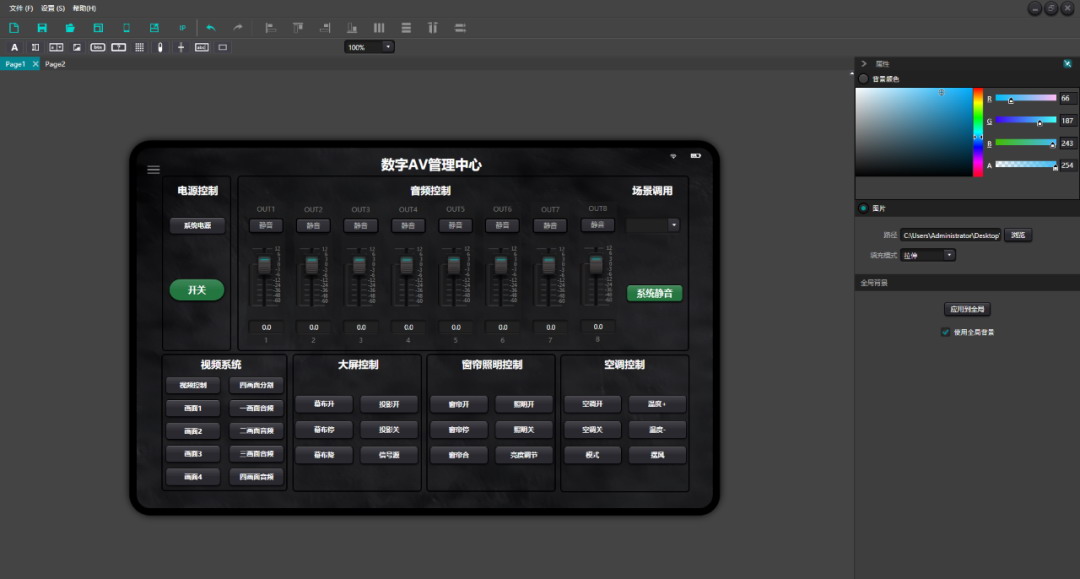The width and height of the screenshot is (1080, 579).
Task: Click the IP settings toolbar icon
Action: click(x=182, y=27)
